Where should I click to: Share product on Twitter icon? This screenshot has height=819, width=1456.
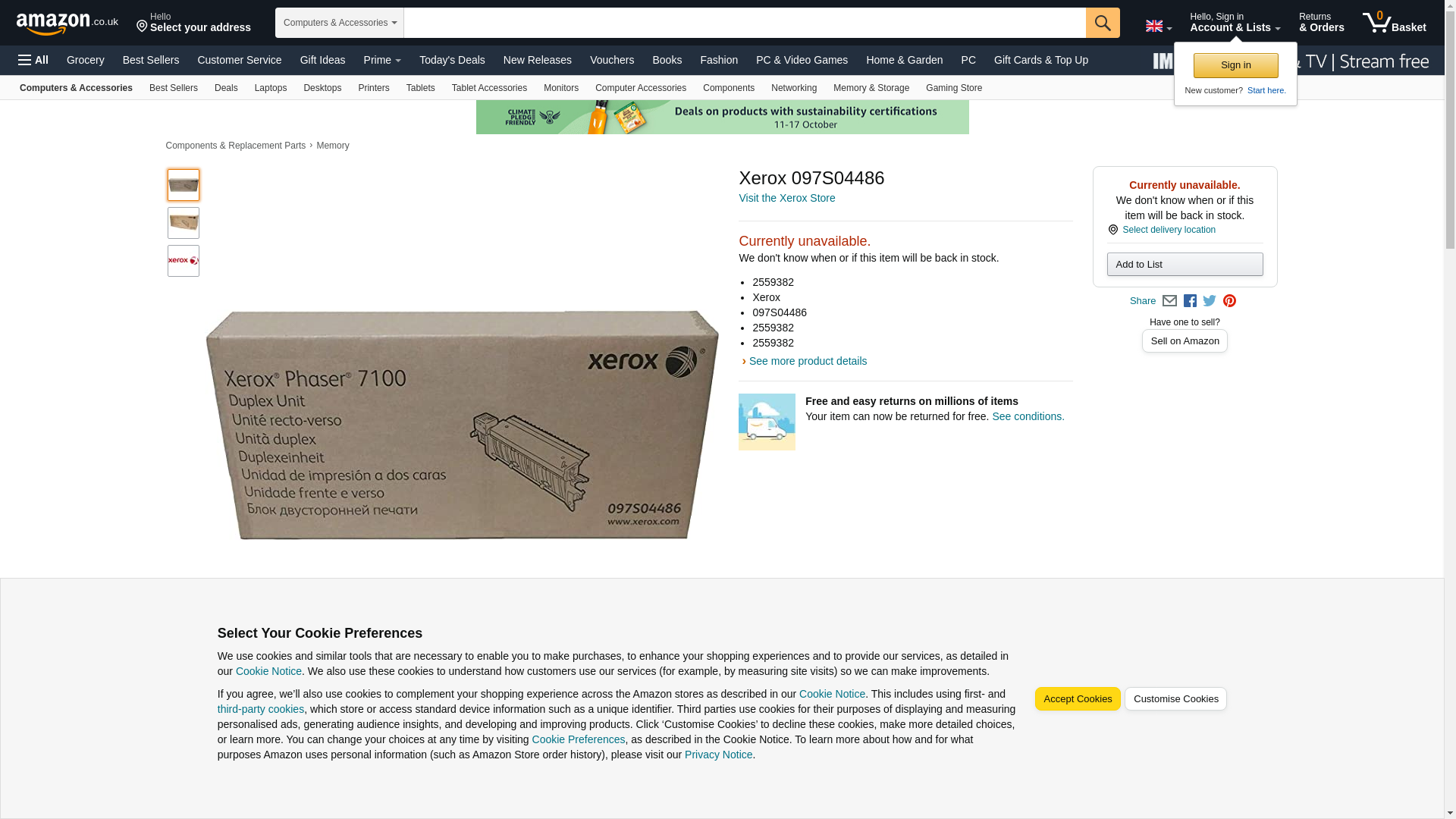point(1210,301)
